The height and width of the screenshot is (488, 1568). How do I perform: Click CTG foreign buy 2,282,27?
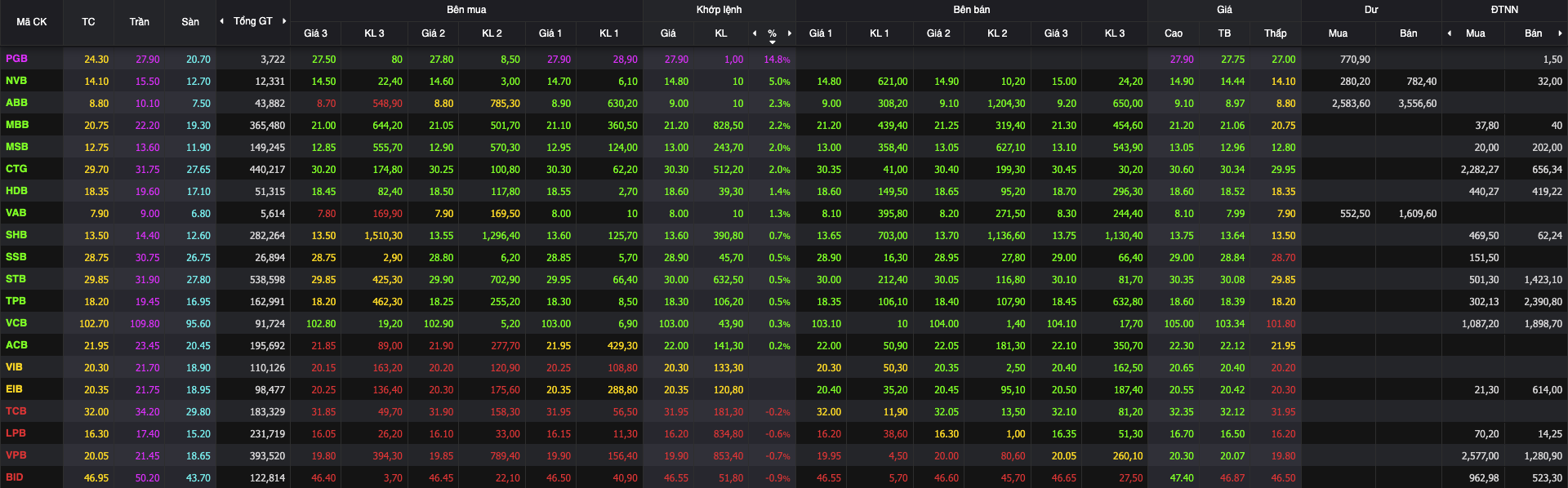coord(1480,170)
